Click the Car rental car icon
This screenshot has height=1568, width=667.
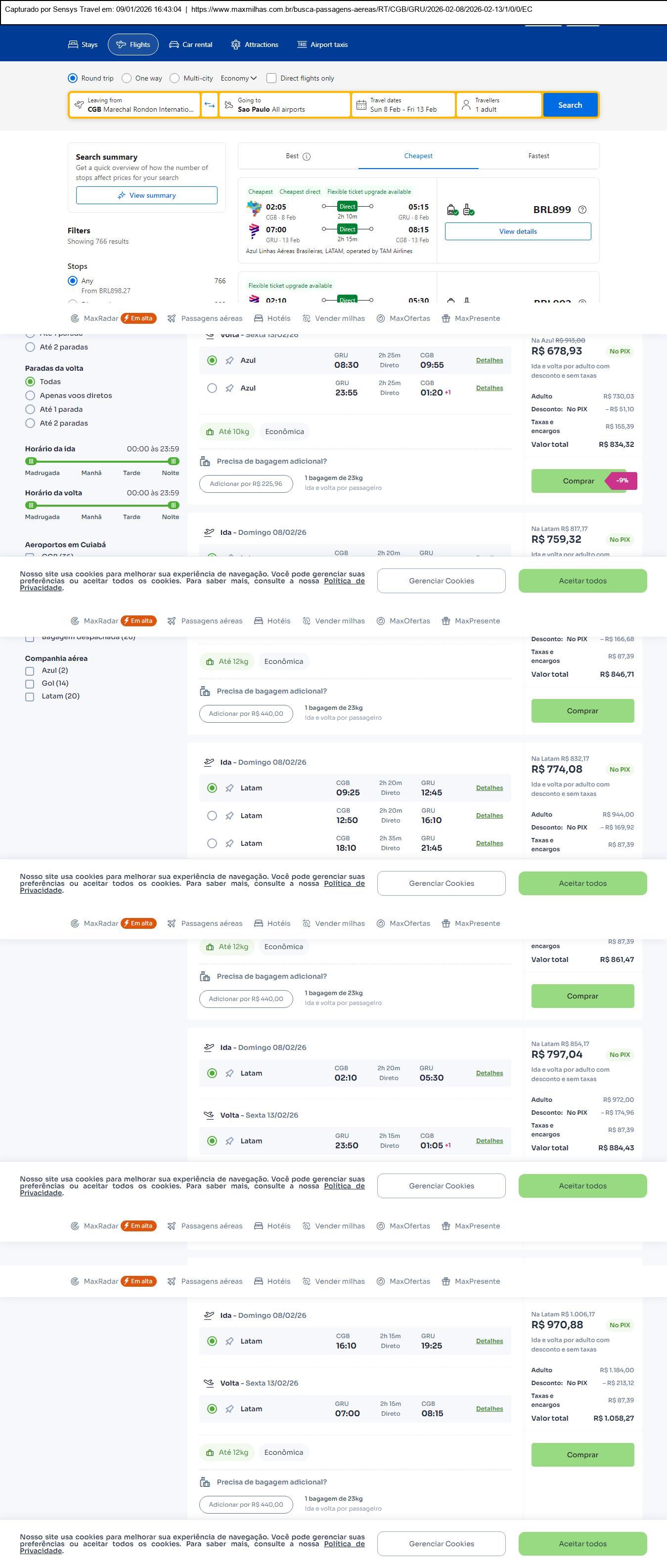(x=174, y=44)
